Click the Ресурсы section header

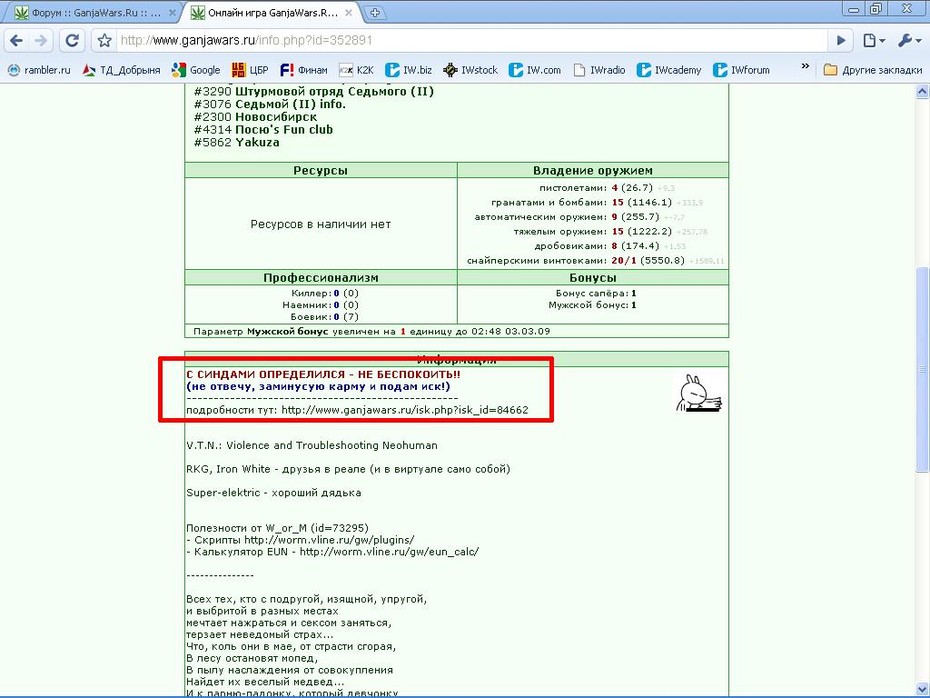320,171
